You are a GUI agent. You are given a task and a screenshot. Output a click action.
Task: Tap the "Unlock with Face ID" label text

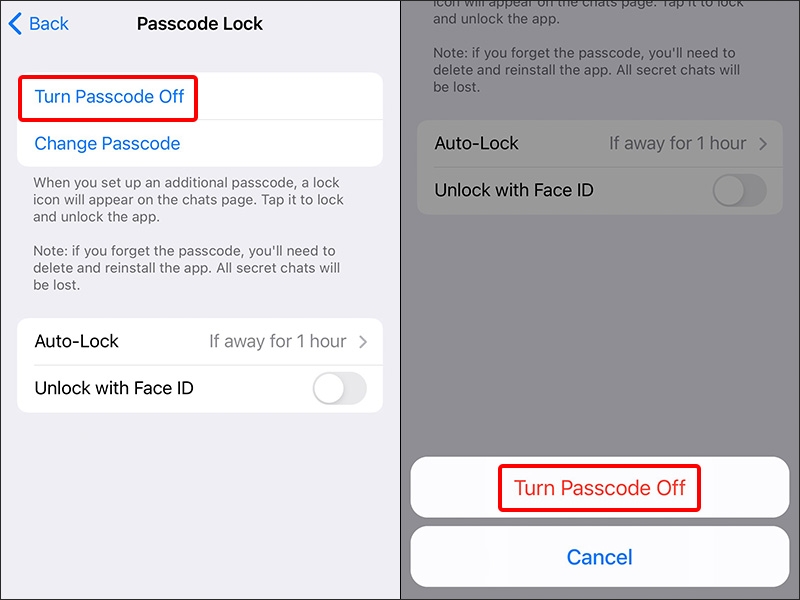click(x=116, y=388)
